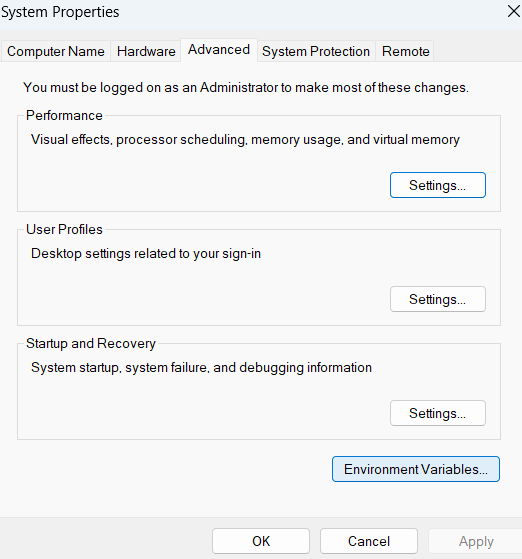Click the visual effects description text
The width and height of the screenshot is (522, 559).
click(245, 139)
